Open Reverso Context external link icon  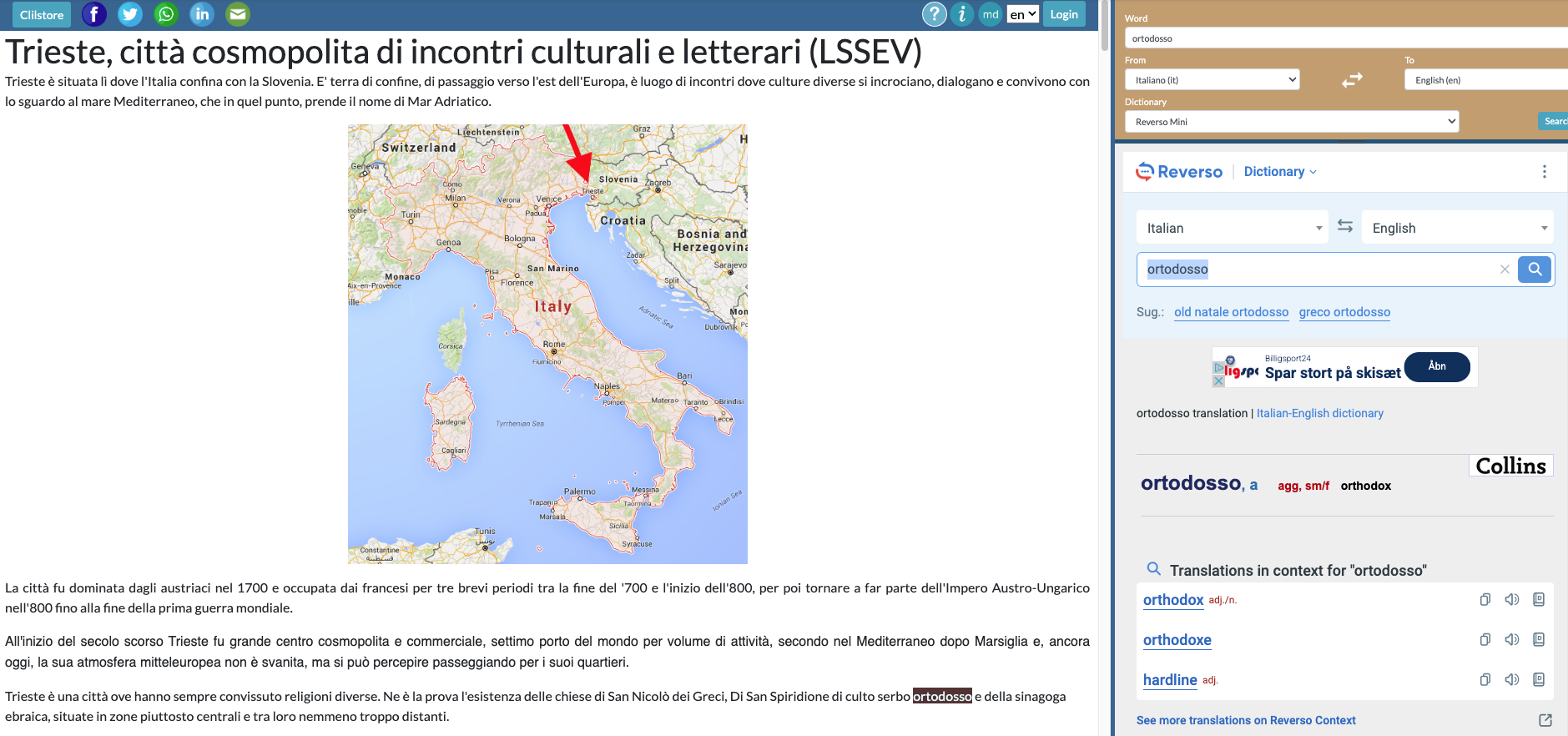click(1545, 720)
